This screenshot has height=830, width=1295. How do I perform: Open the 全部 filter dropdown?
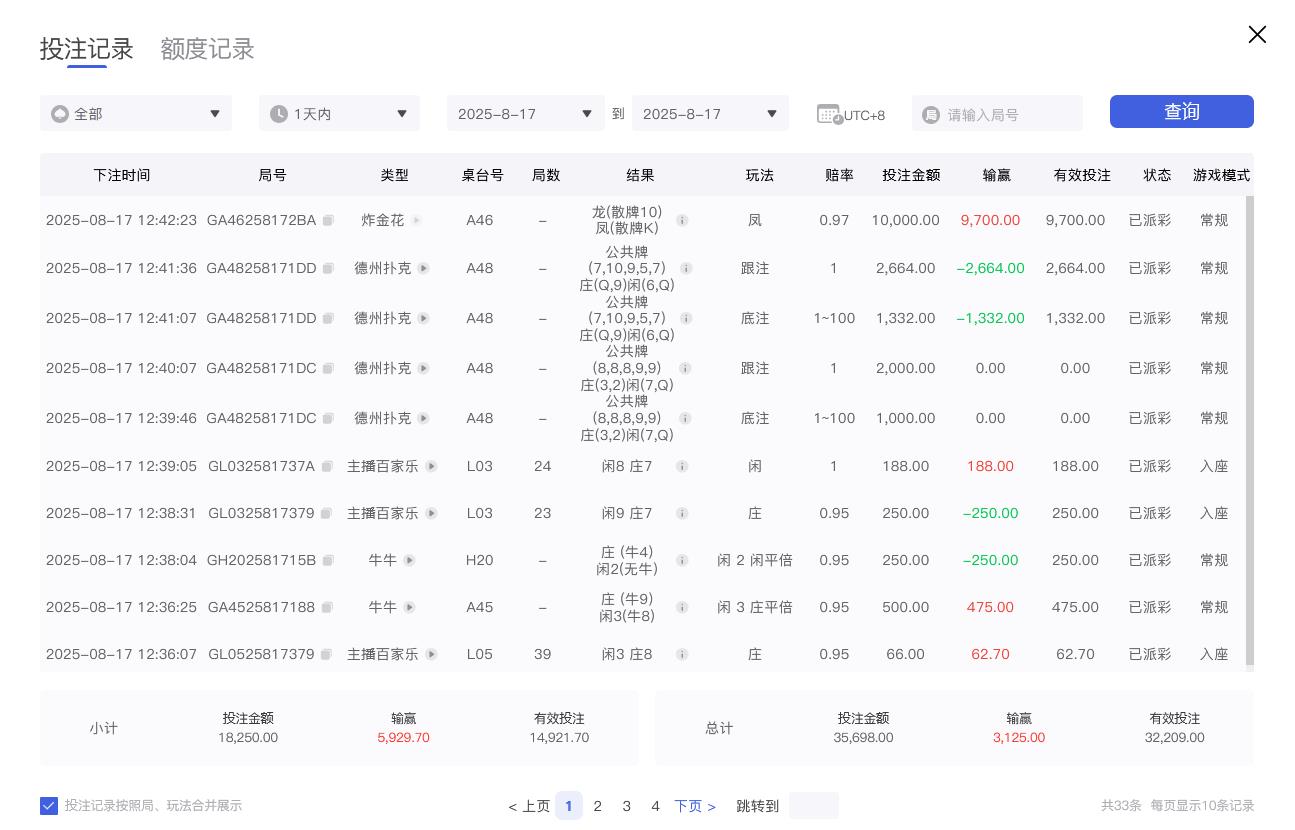coord(136,113)
